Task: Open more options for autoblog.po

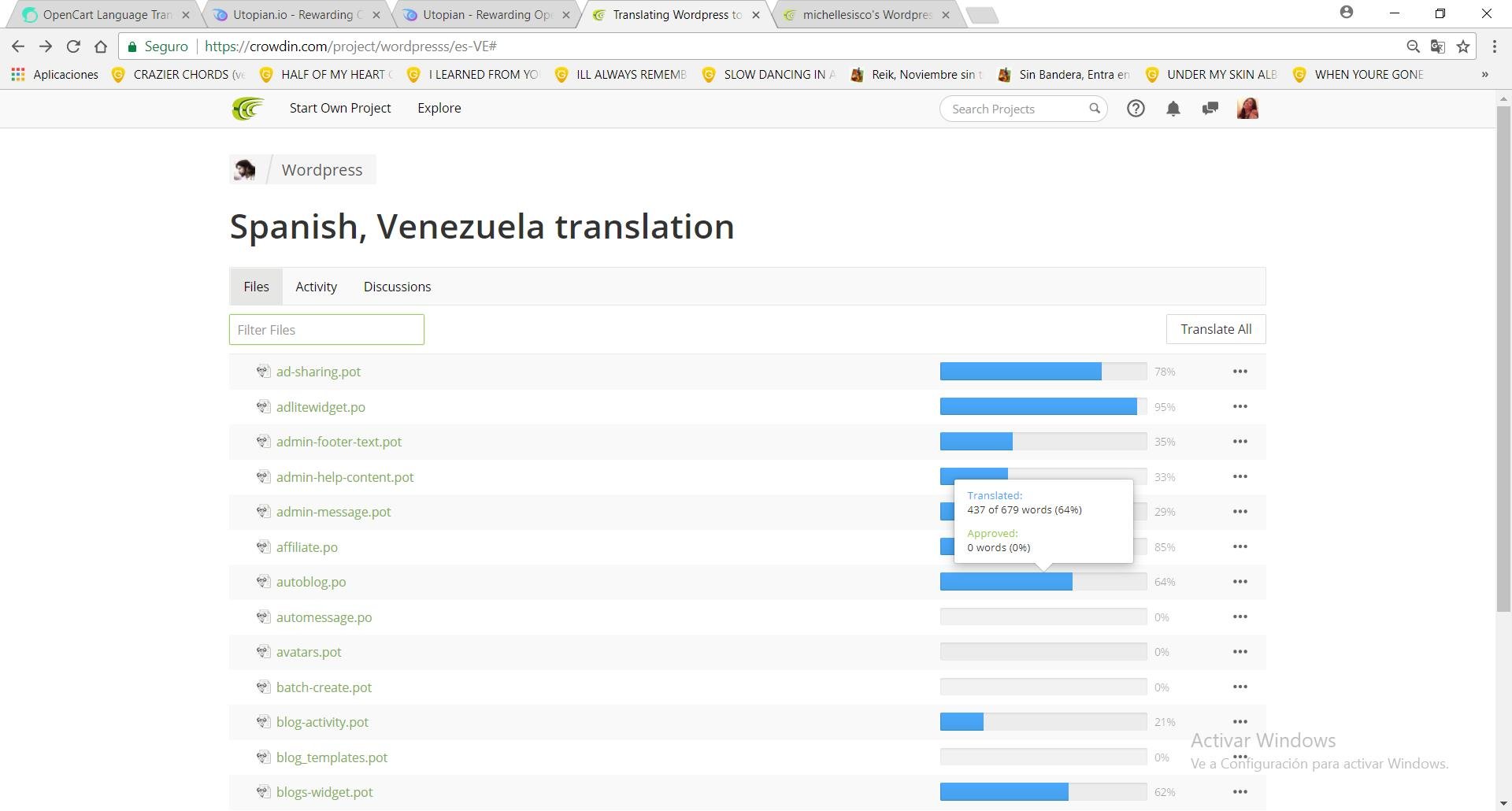Action: coord(1240,581)
